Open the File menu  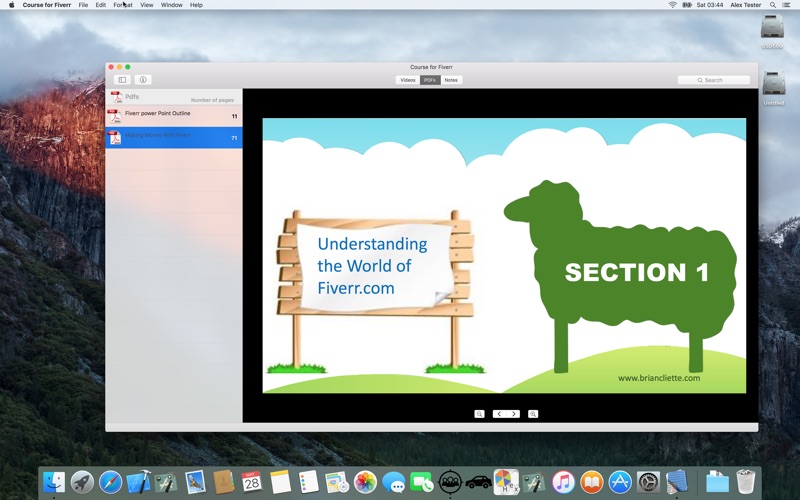click(x=83, y=5)
